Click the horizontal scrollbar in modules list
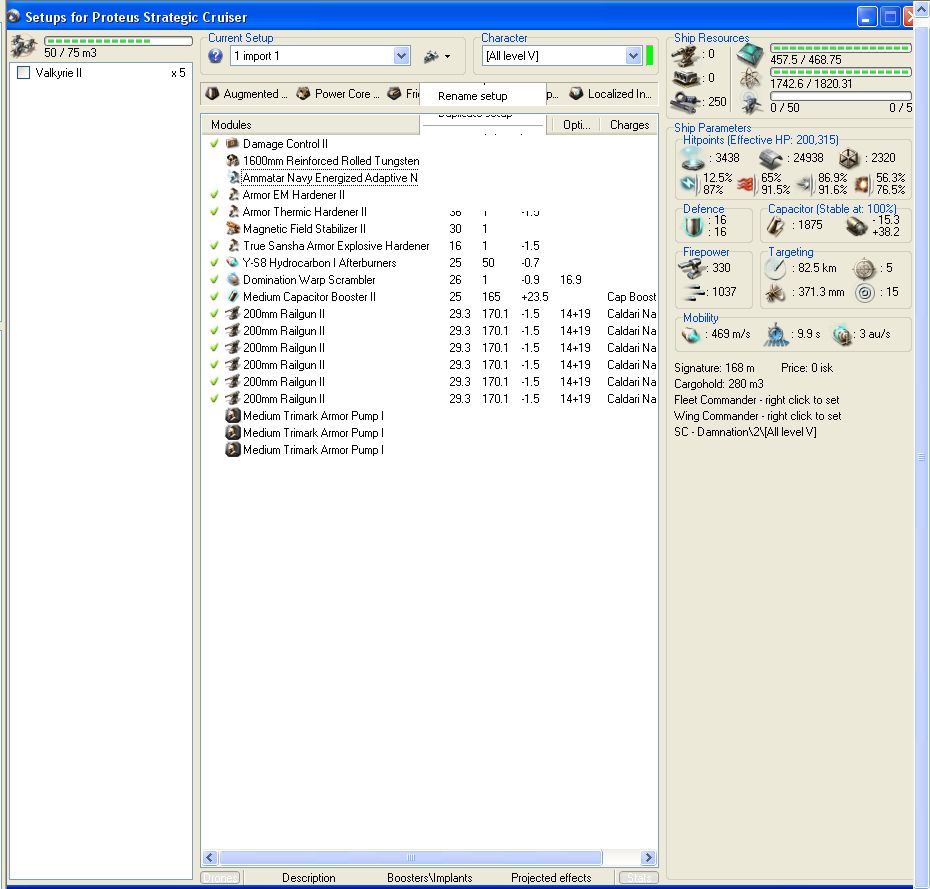930x889 pixels. pos(410,858)
